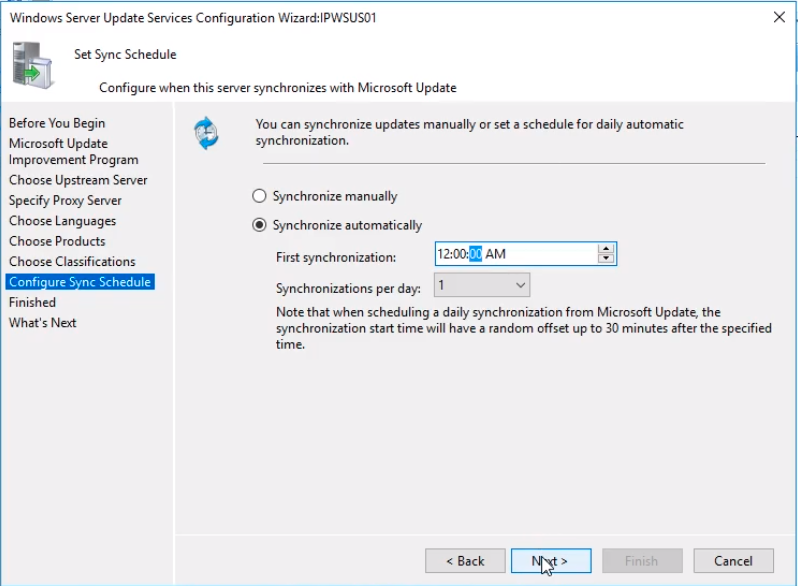Image resolution: width=798 pixels, height=586 pixels.
Task: Cancel the configuration wizard
Action: [x=733, y=561]
